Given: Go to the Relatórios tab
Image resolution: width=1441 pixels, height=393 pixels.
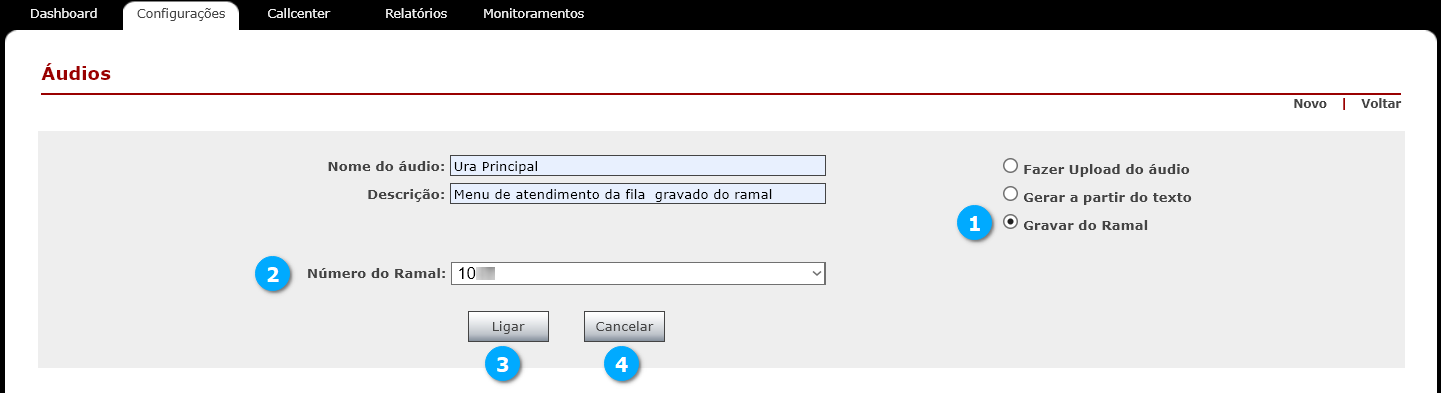Looking at the screenshot, I should (x=416, y=14).
